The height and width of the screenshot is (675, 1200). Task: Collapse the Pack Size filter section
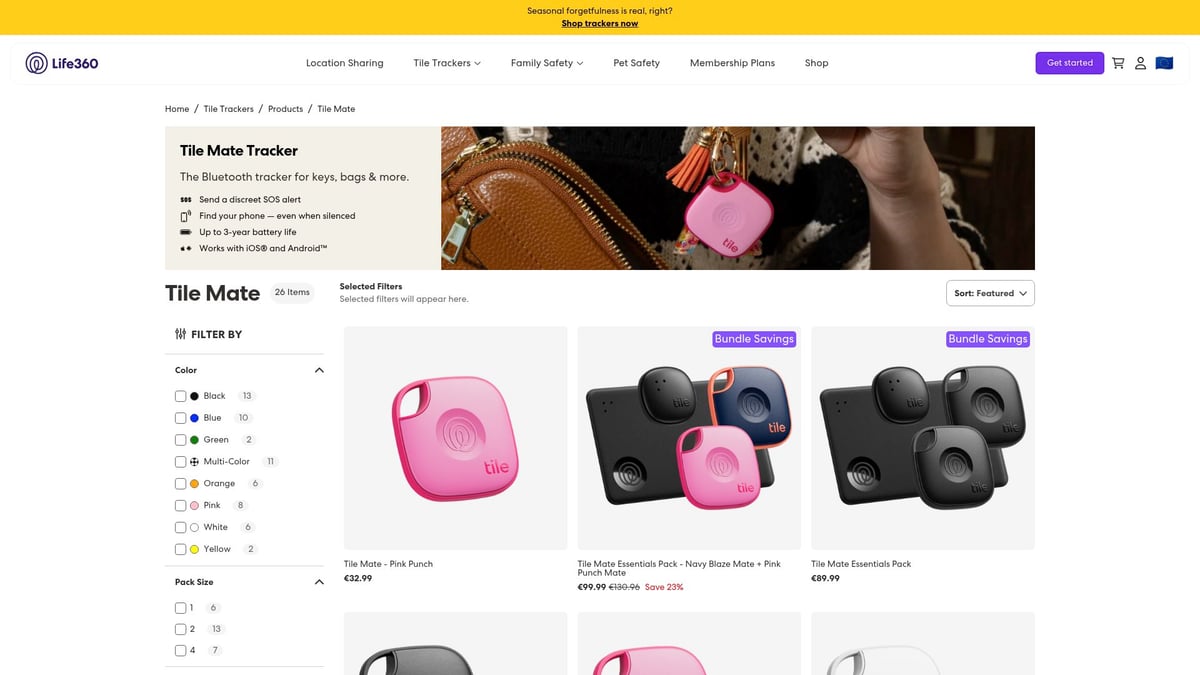point(319,582)
